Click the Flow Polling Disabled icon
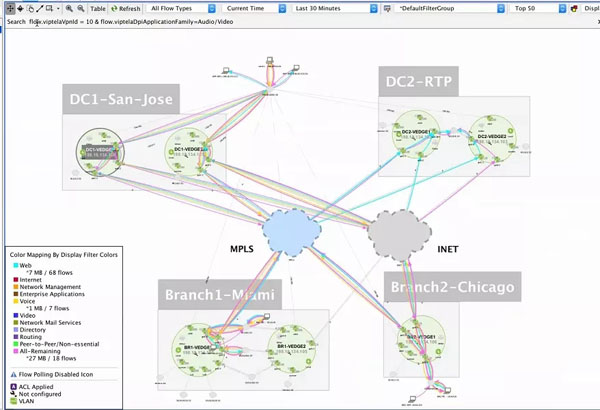Image resolution: width=600 pixels, height=410 pixels. click(x=13, y=374)
